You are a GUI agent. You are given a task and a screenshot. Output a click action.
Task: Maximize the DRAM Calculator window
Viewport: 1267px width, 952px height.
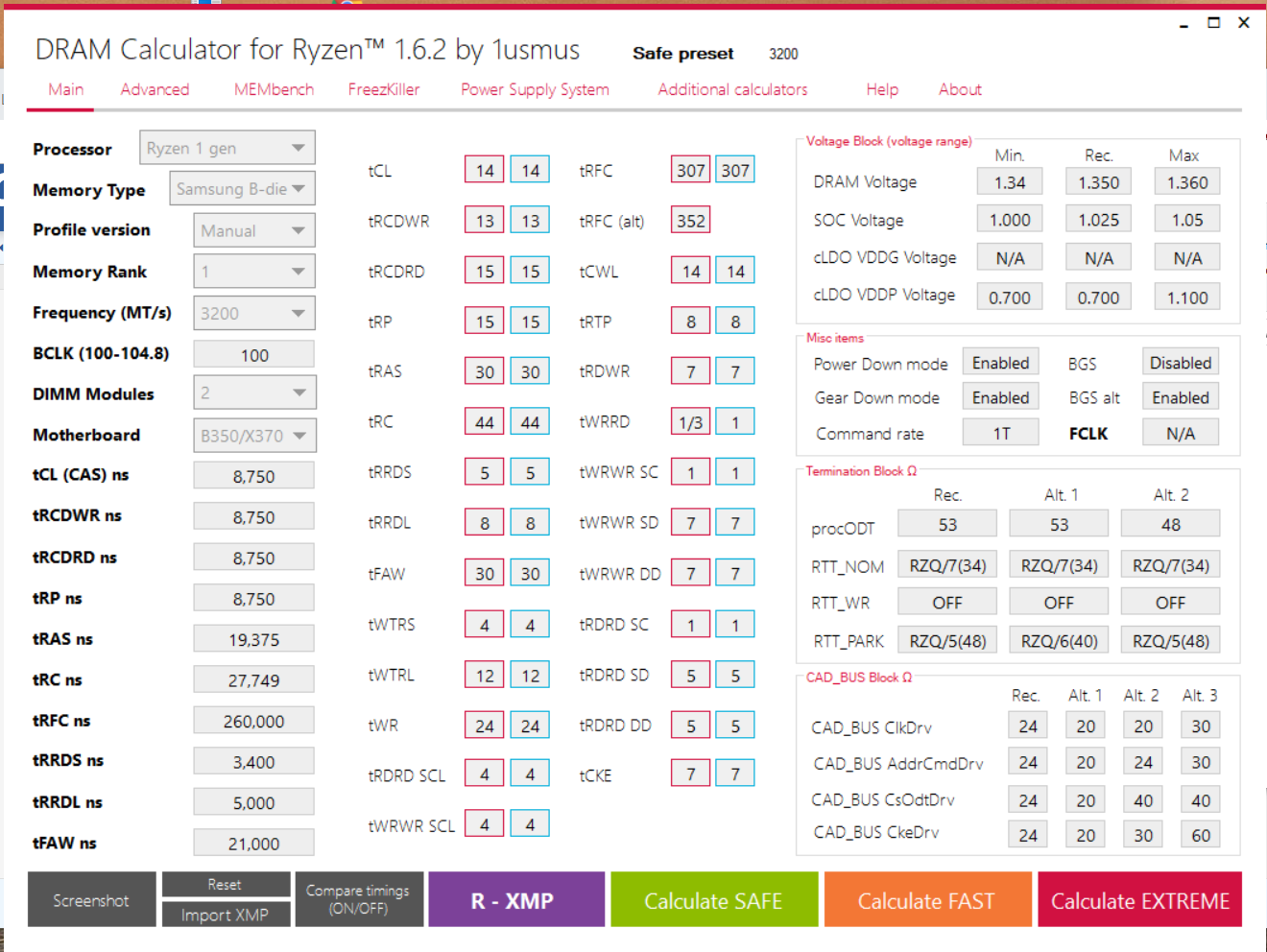tap(1214, 22)
